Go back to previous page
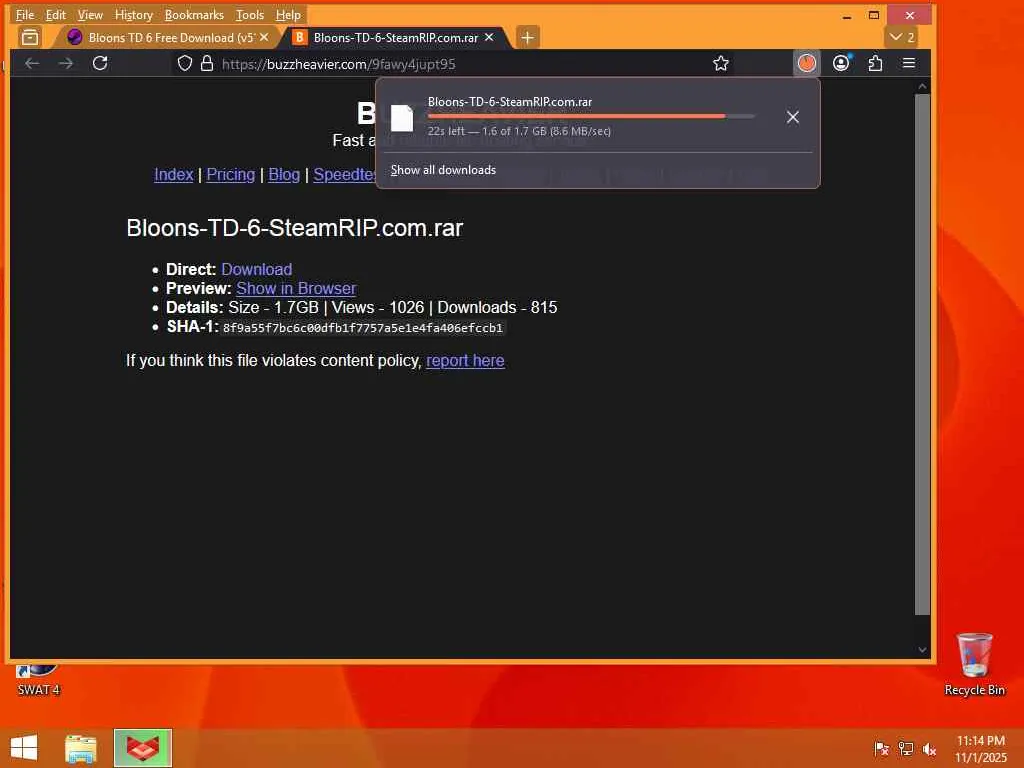 [x=32, y=63]
